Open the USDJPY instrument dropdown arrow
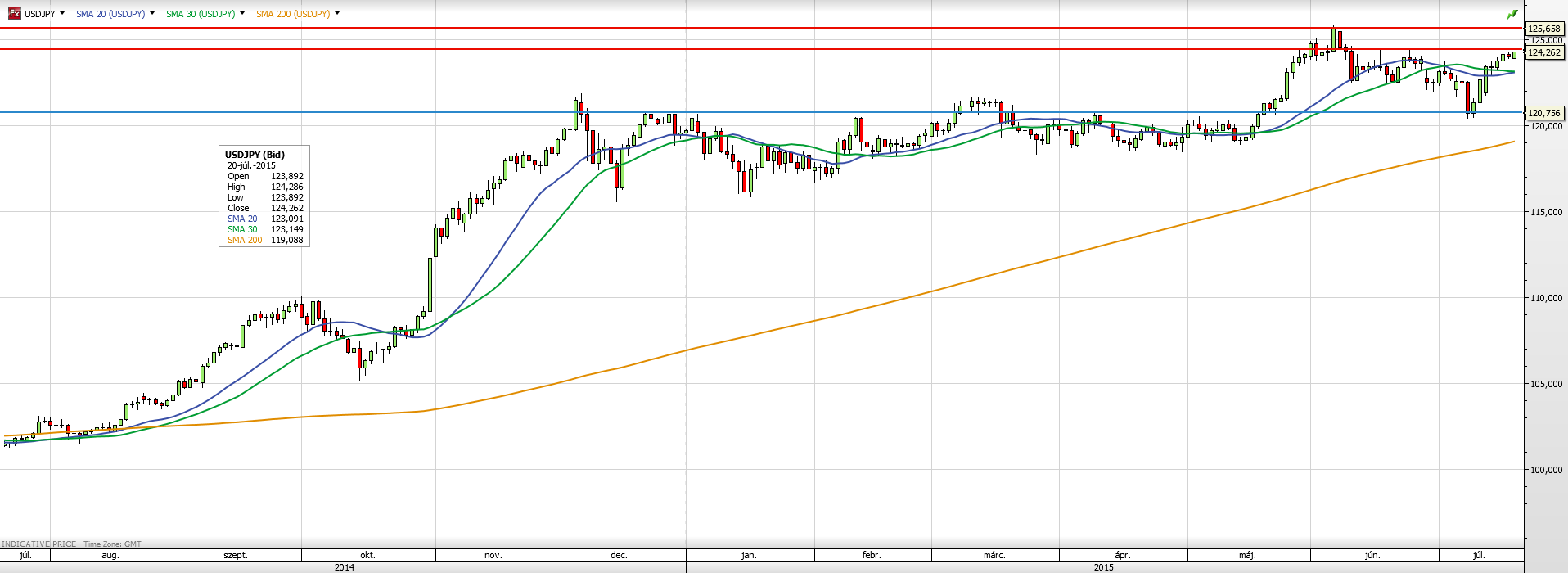Image resolution: width=1568 pixels, height=573 pixels. click(x=62, y=13)
